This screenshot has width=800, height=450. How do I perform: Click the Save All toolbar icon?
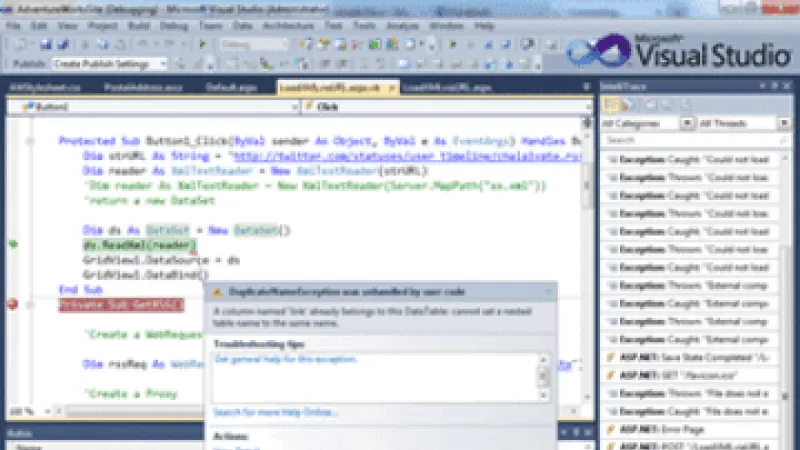(x=63, y=45)
